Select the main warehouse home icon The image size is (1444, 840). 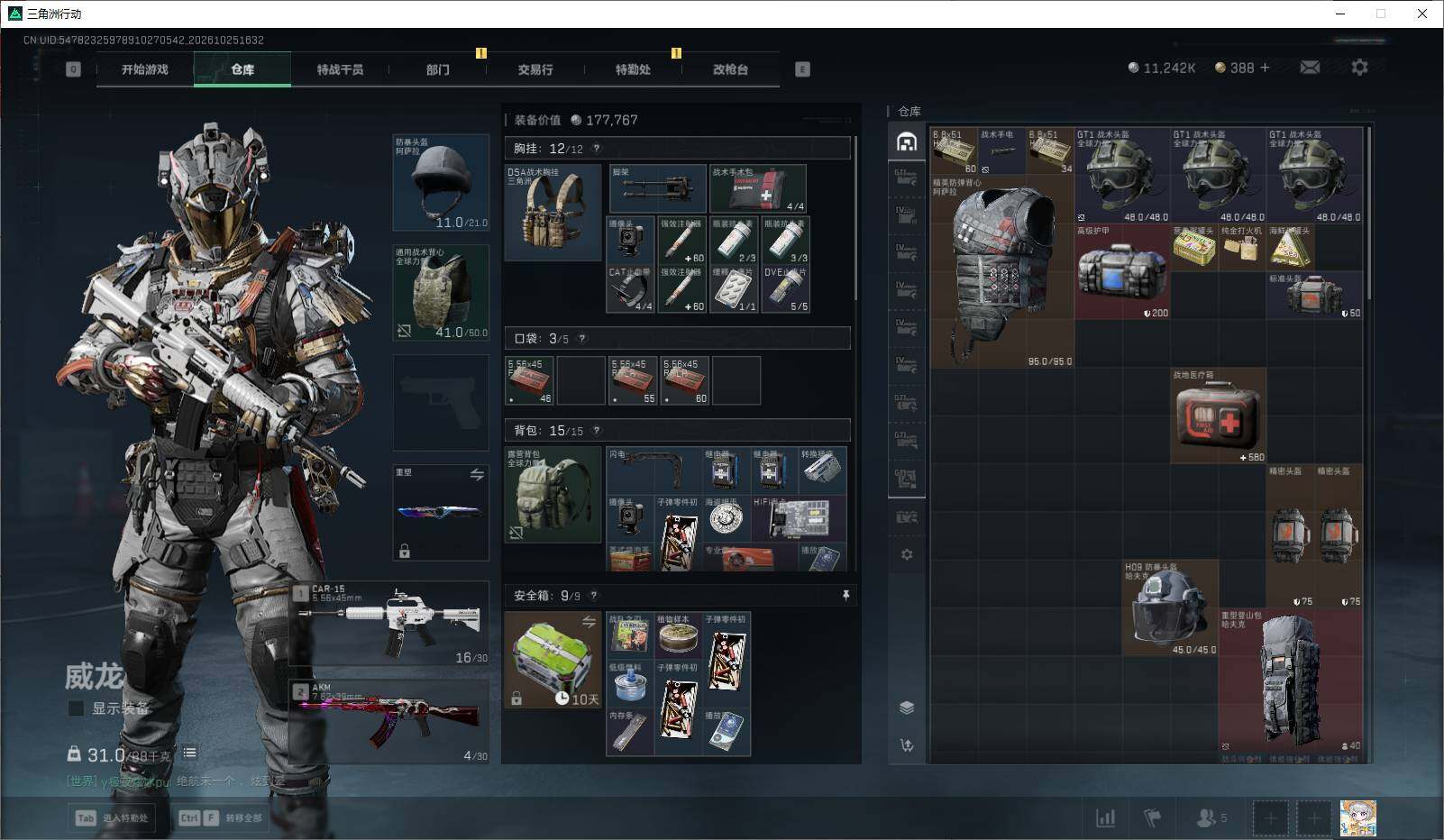(907, 142)
